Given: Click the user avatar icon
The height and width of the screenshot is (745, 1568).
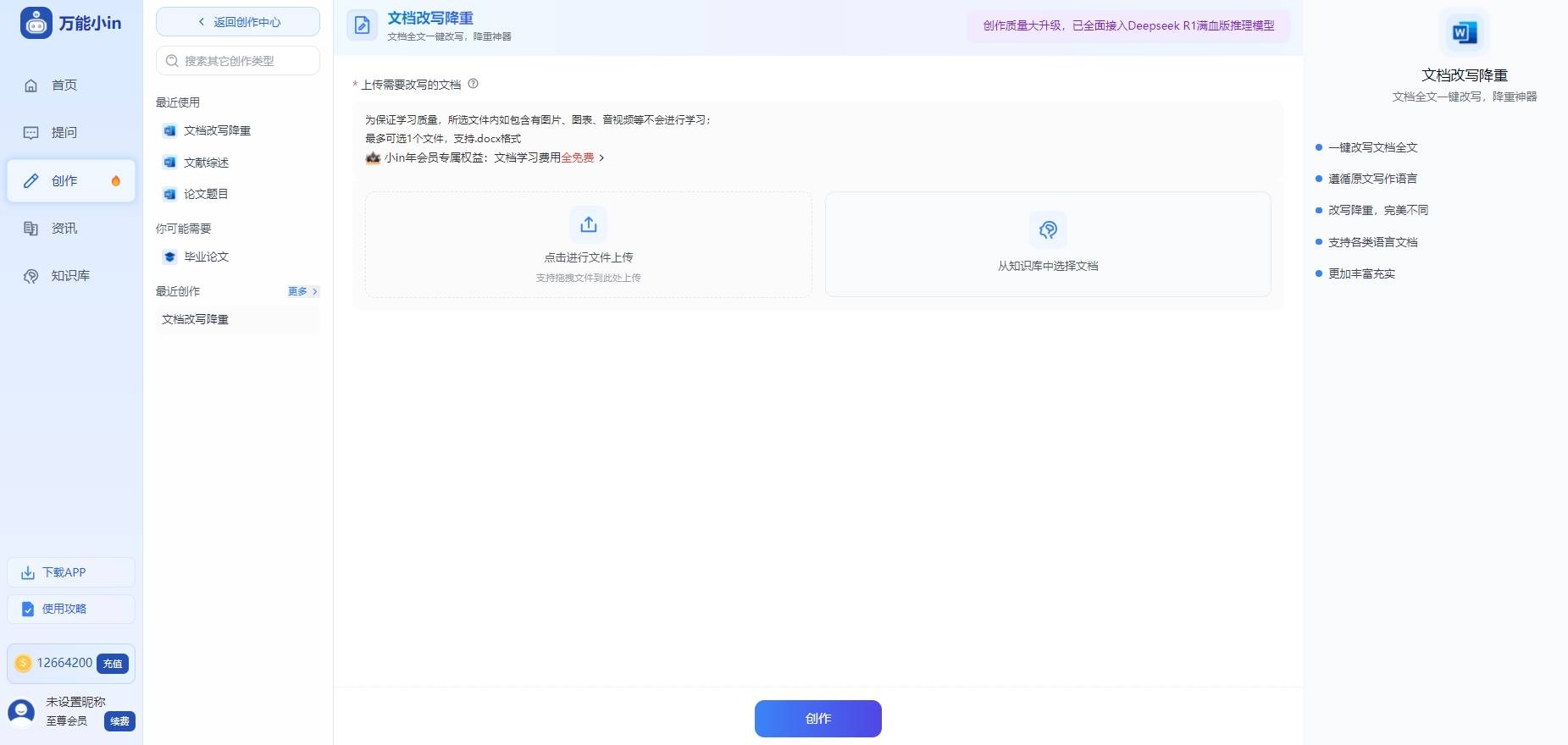Looking at the screenshot, I should tap(21, 712).
